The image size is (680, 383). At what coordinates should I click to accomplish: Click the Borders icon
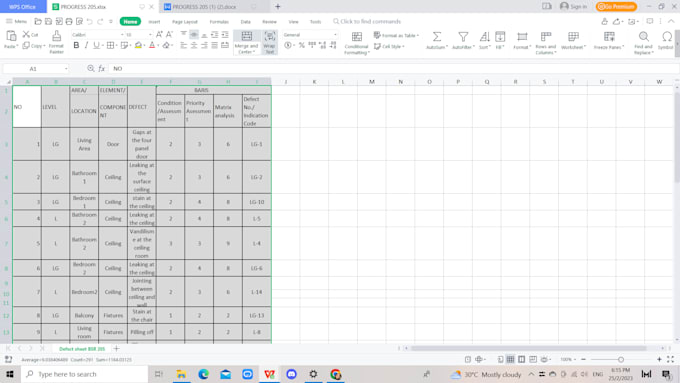click(x=111, y=45)
